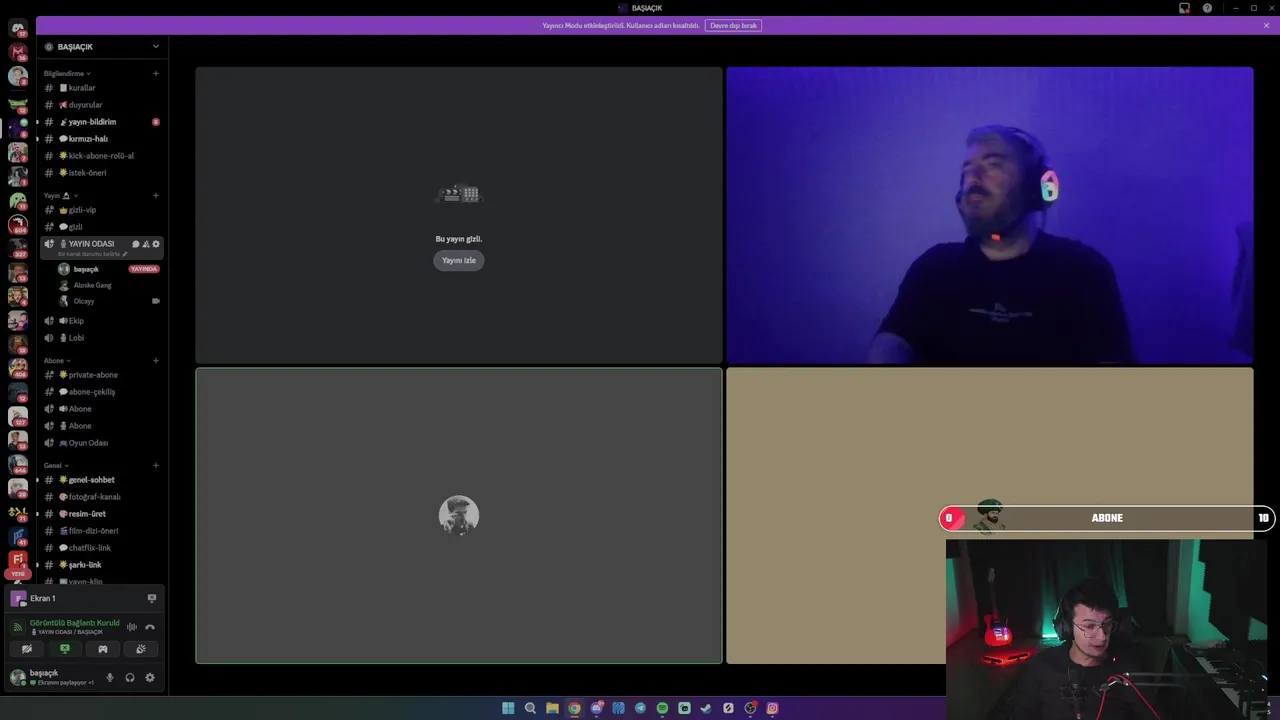Screen dimensions: 1280x720
Task: Open invite icon on YAYIN ODASI channel
Action: coord(146,244)
